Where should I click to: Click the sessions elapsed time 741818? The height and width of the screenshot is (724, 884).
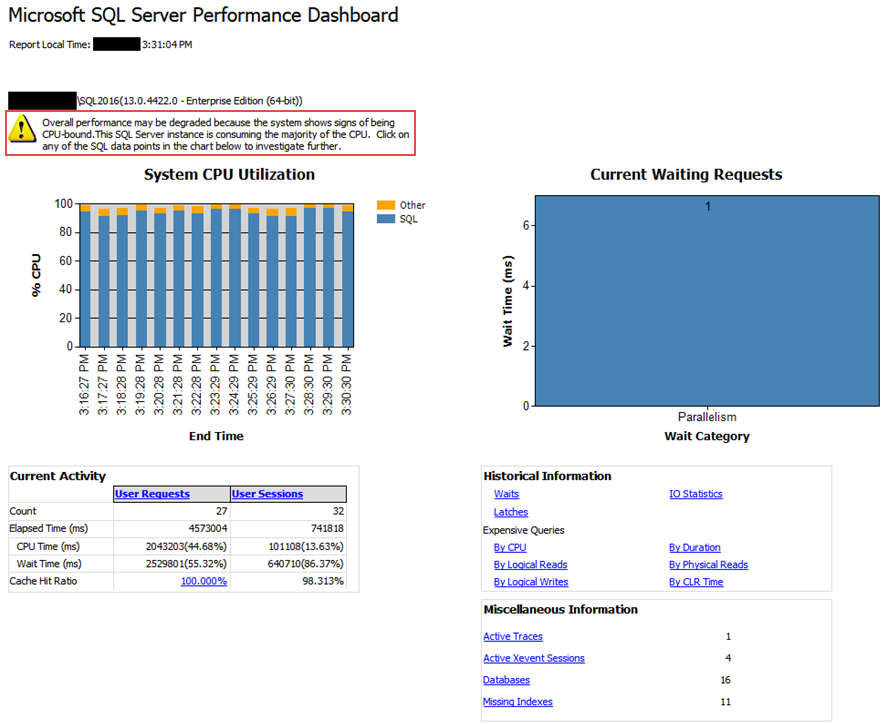click(x=327, y=528)
